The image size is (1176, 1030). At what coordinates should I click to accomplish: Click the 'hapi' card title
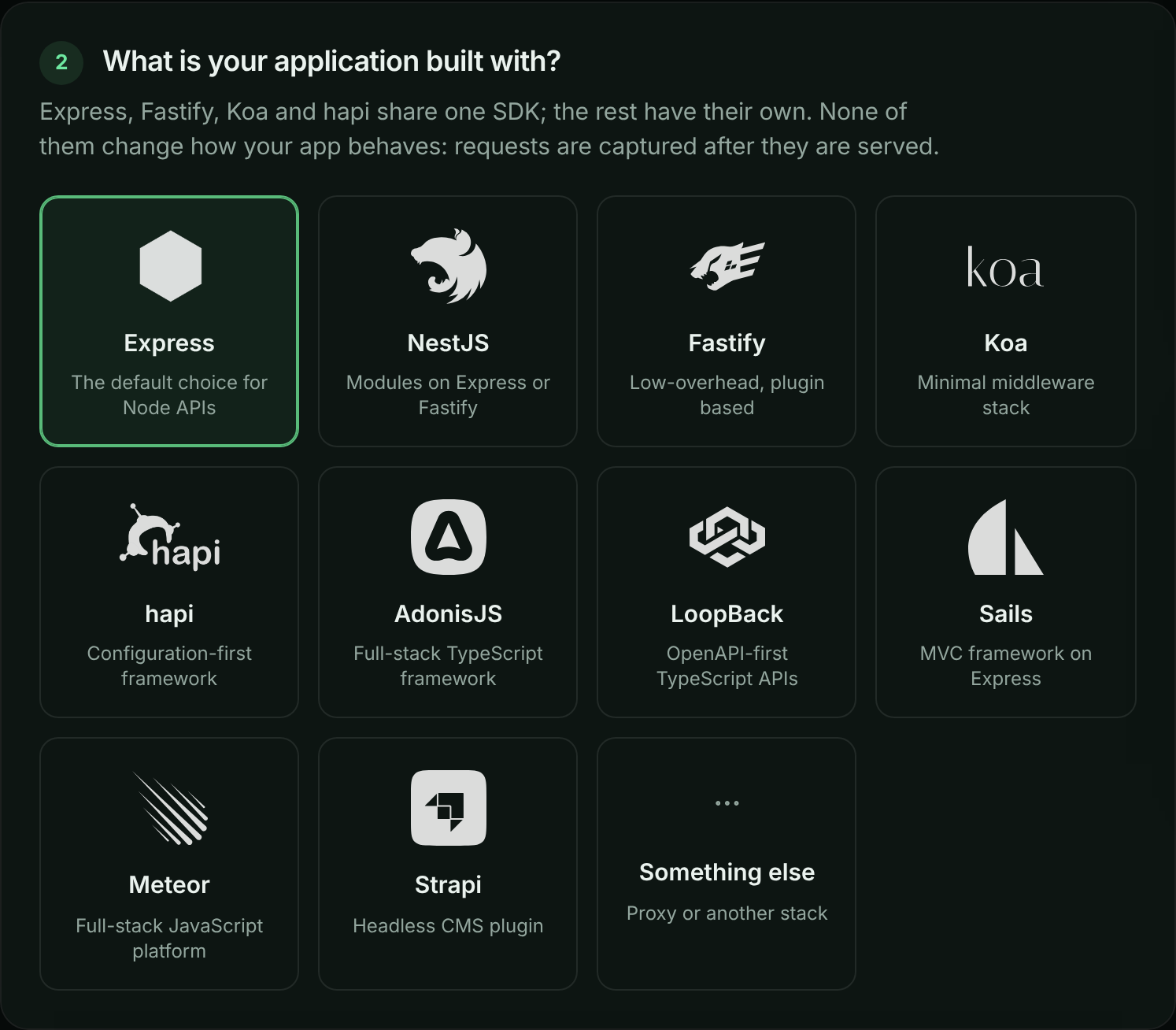(169, 614)
